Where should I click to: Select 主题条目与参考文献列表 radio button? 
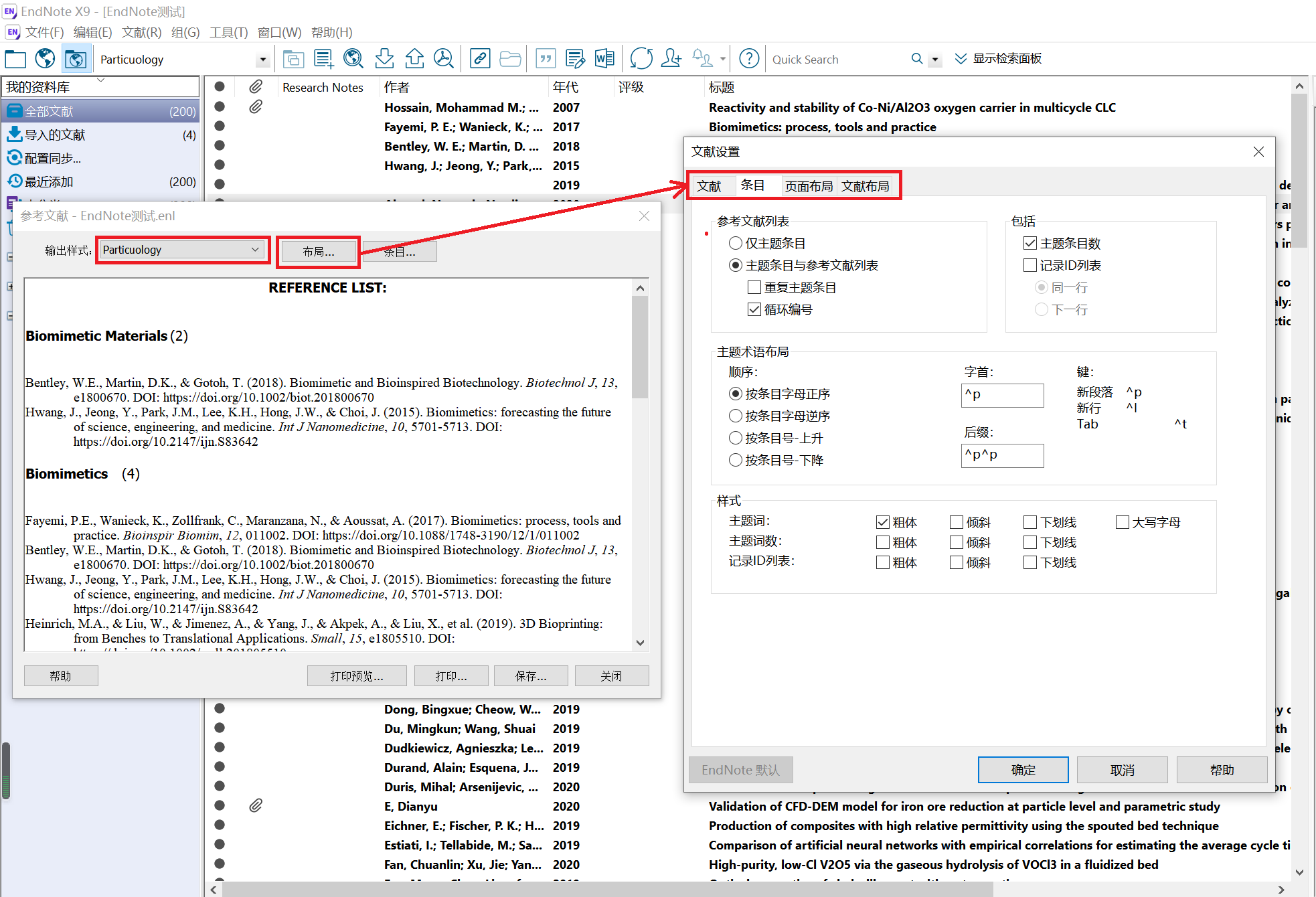[736, 265]
